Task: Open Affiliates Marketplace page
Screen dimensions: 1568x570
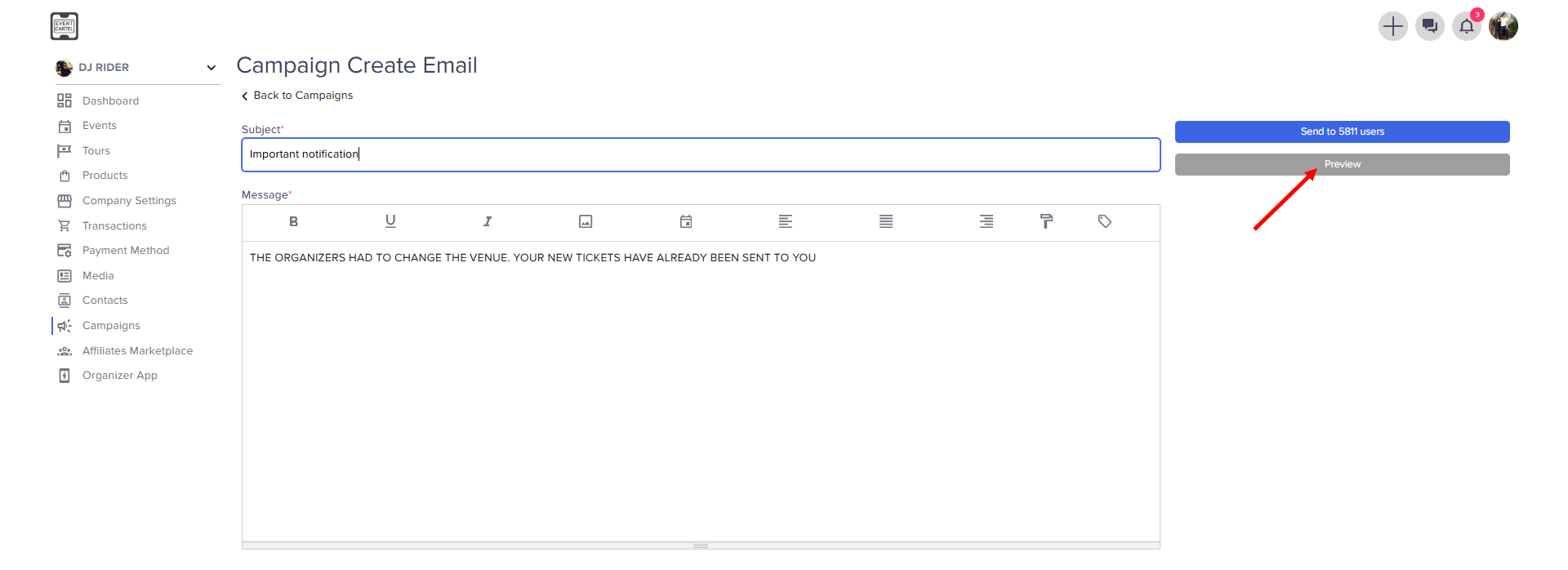Action: [x=137, y=351]
